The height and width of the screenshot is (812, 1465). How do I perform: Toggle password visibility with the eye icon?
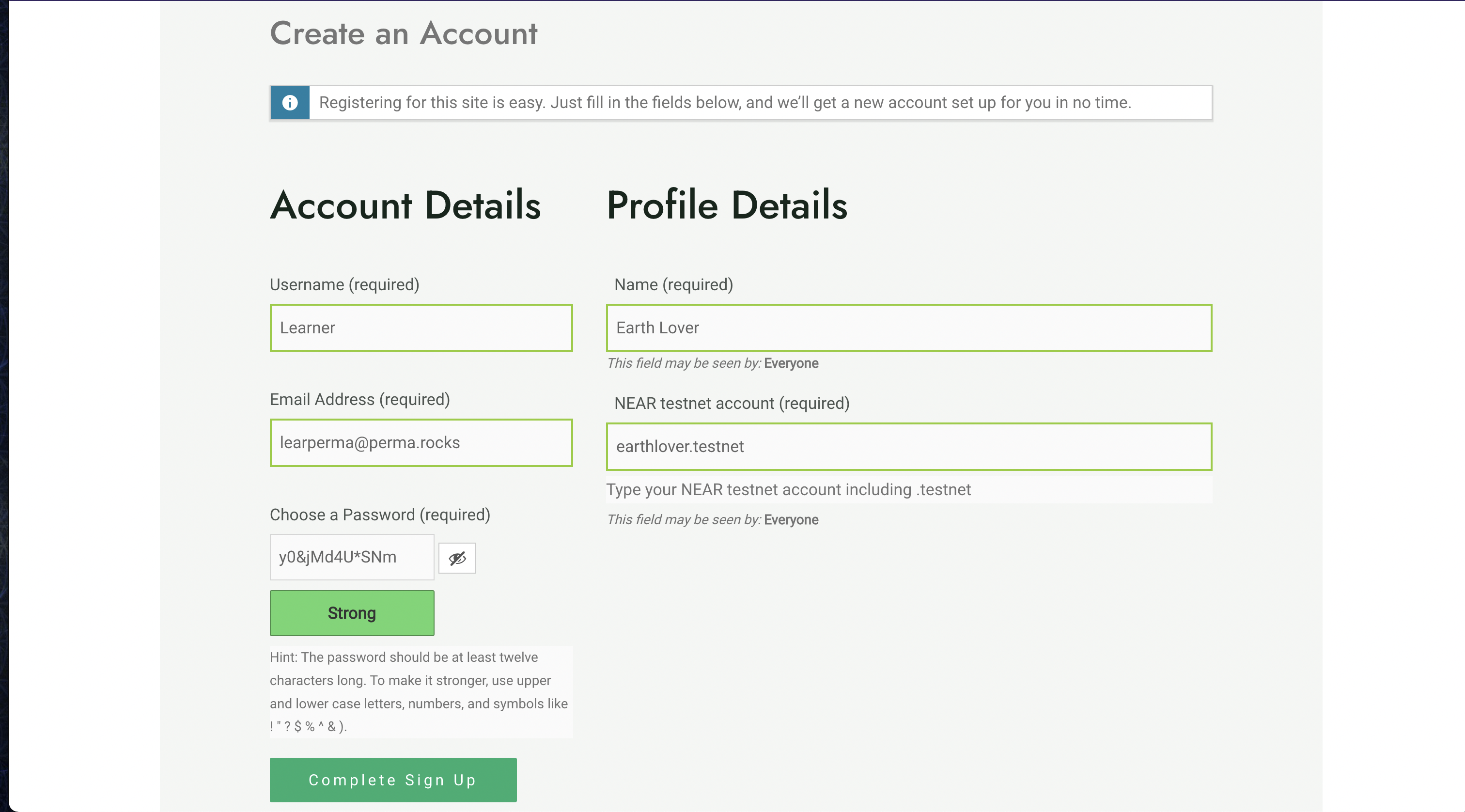457,559
